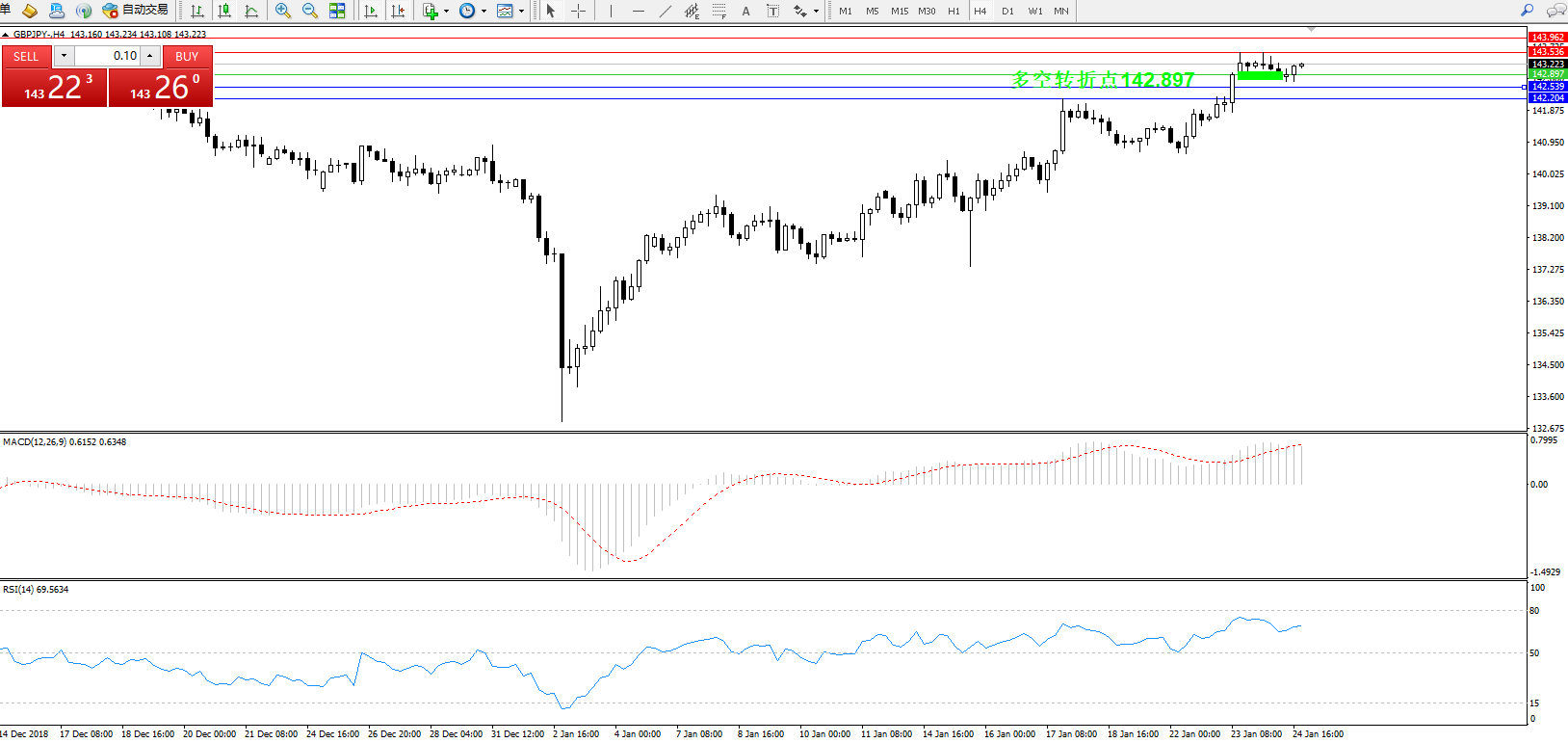Select the draw trendline tool

tap(665, 11)
